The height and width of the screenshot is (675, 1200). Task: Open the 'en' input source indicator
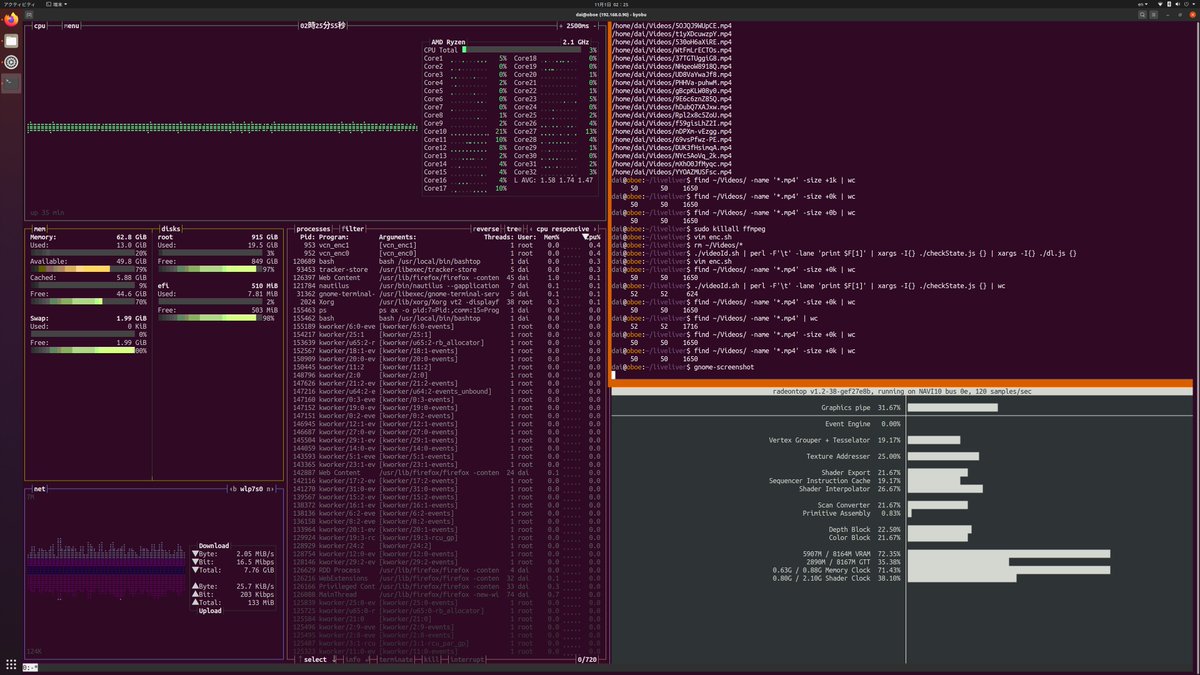coord(1143,4)
